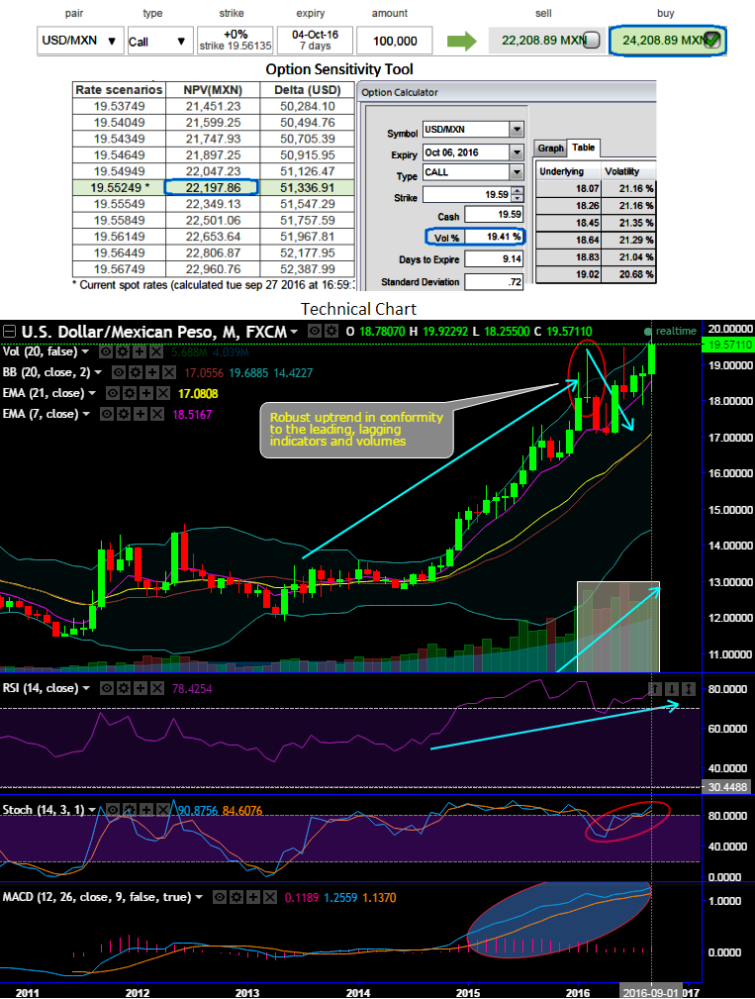Open the USD/MXN pair dropdown
The width and height of the screenshot is (755, 999).
[x=80, y=41]
